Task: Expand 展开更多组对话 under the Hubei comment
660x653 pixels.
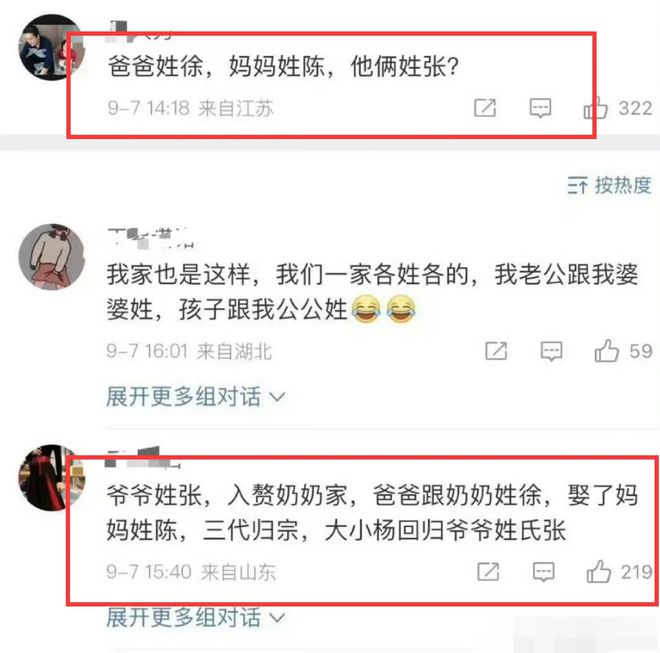Action: tap(196, 396)
